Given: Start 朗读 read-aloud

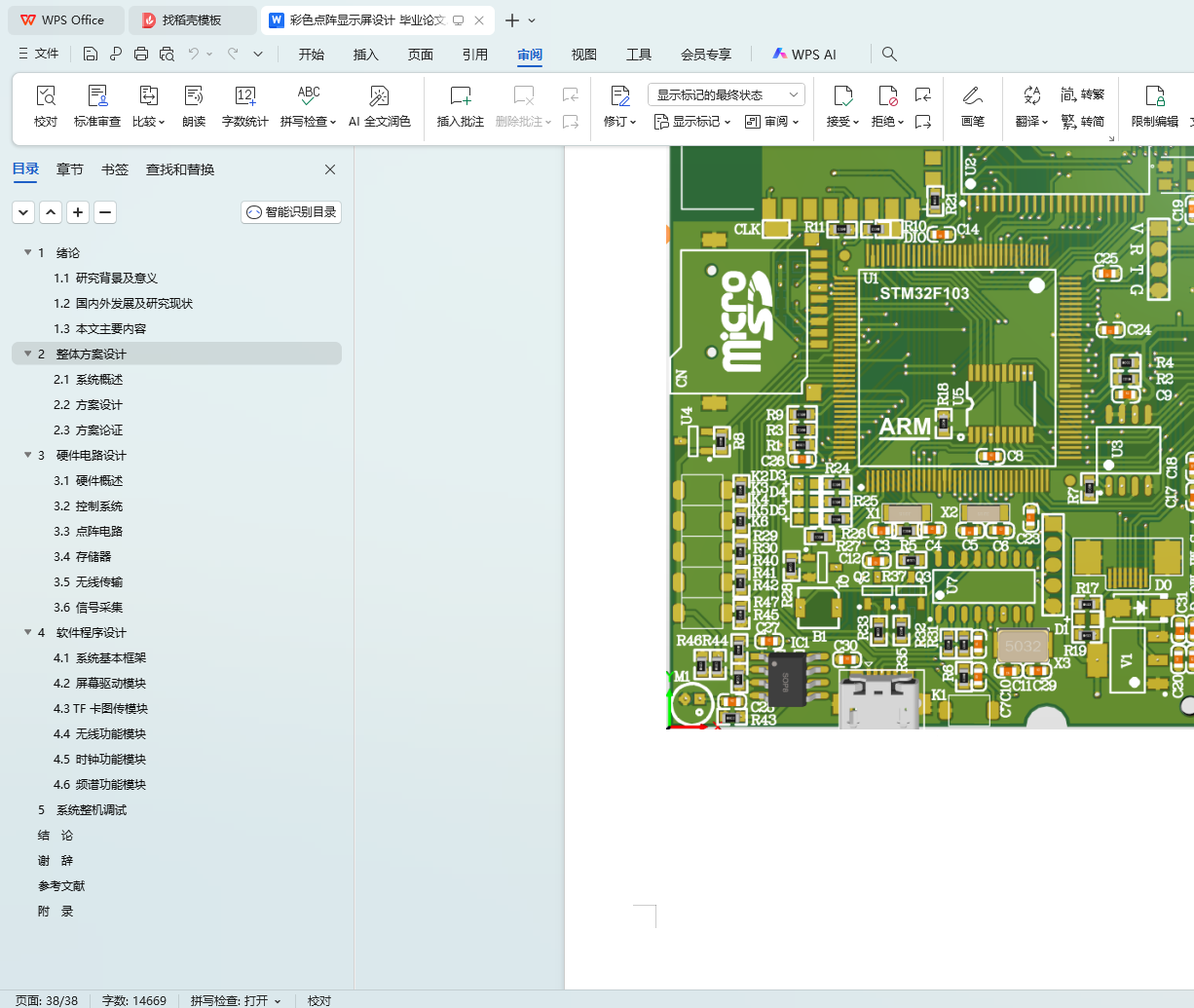Looking at the screenshot, I should [194, 106].
